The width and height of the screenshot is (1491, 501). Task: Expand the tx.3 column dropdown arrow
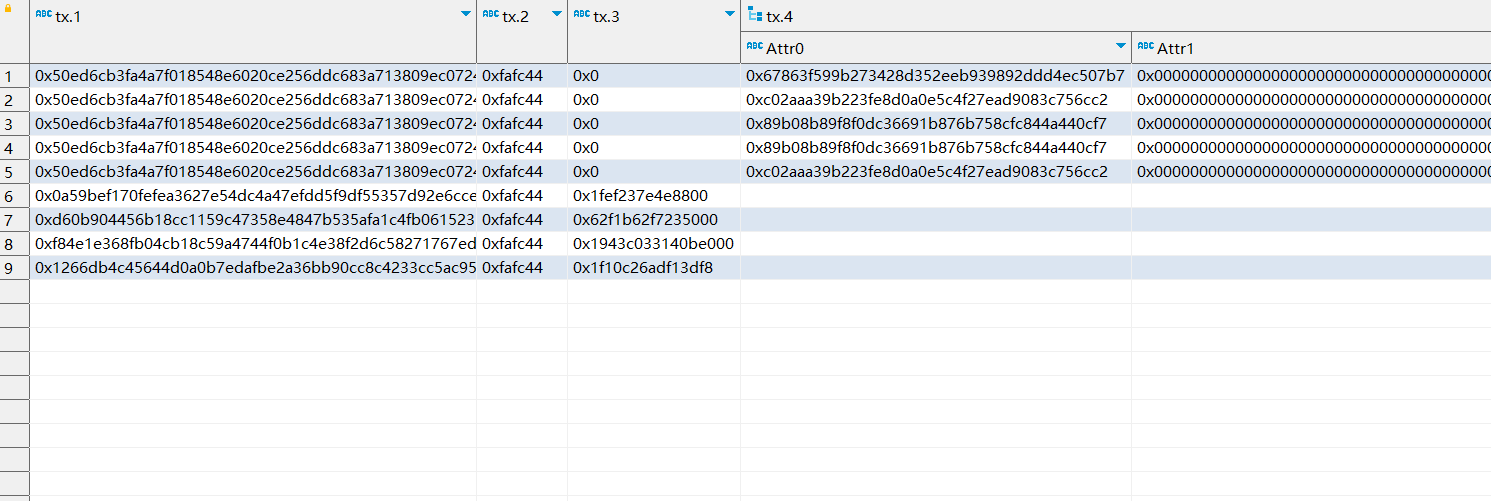click(729, 15)
